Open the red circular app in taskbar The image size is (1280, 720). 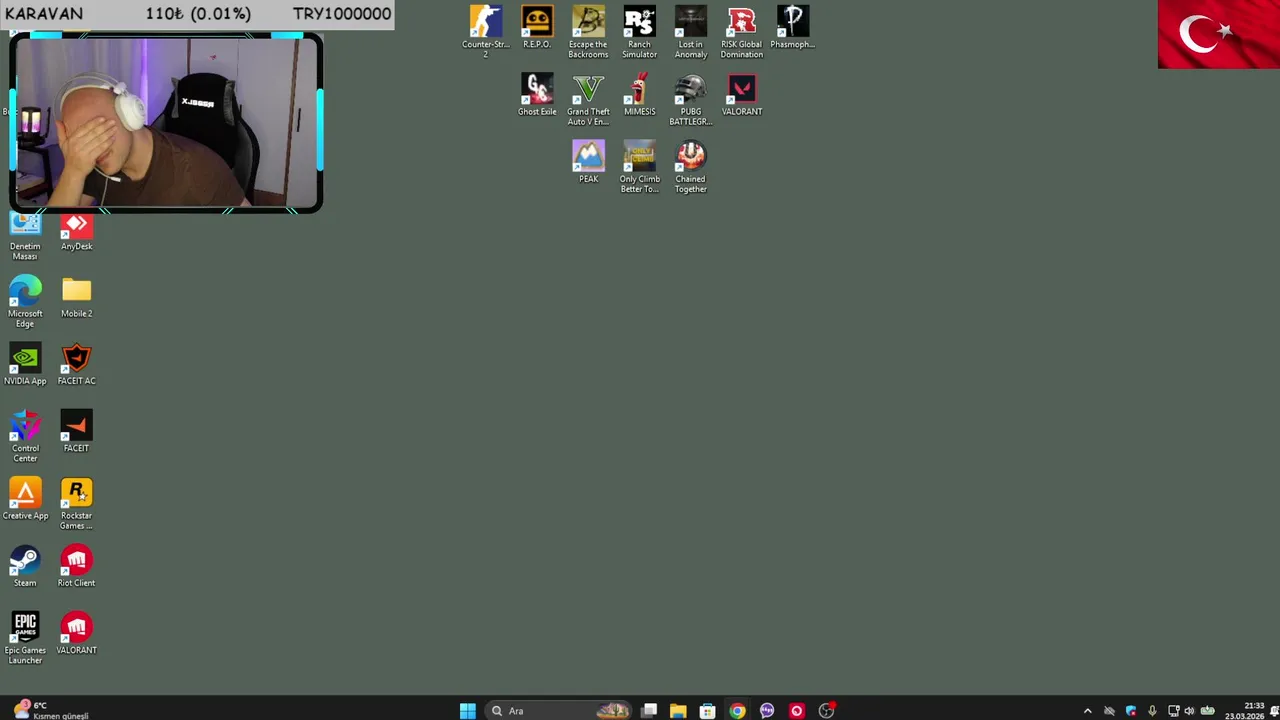(796, 711)
